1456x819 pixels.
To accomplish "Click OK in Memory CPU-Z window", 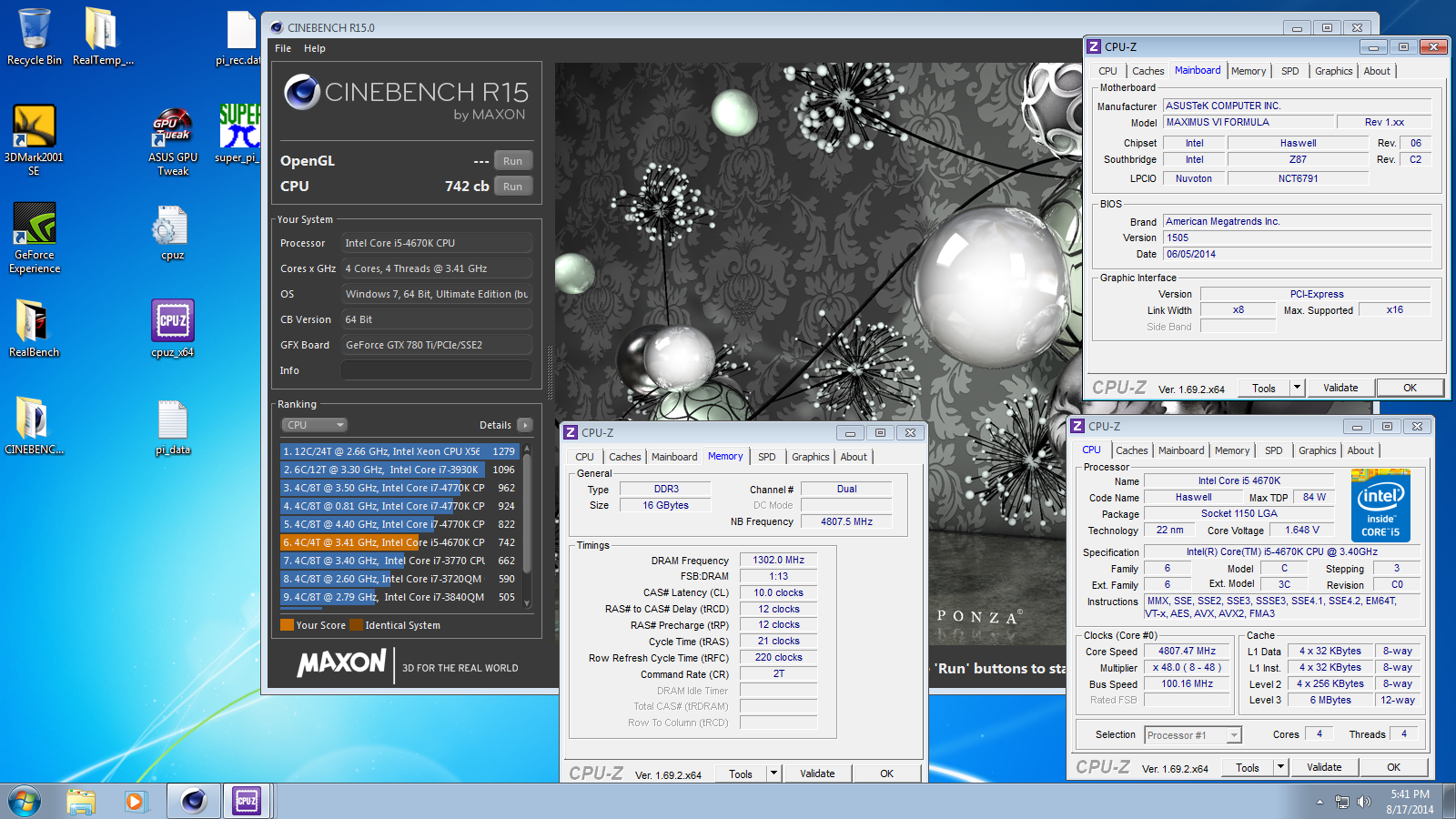I will (x=887, y=773).
